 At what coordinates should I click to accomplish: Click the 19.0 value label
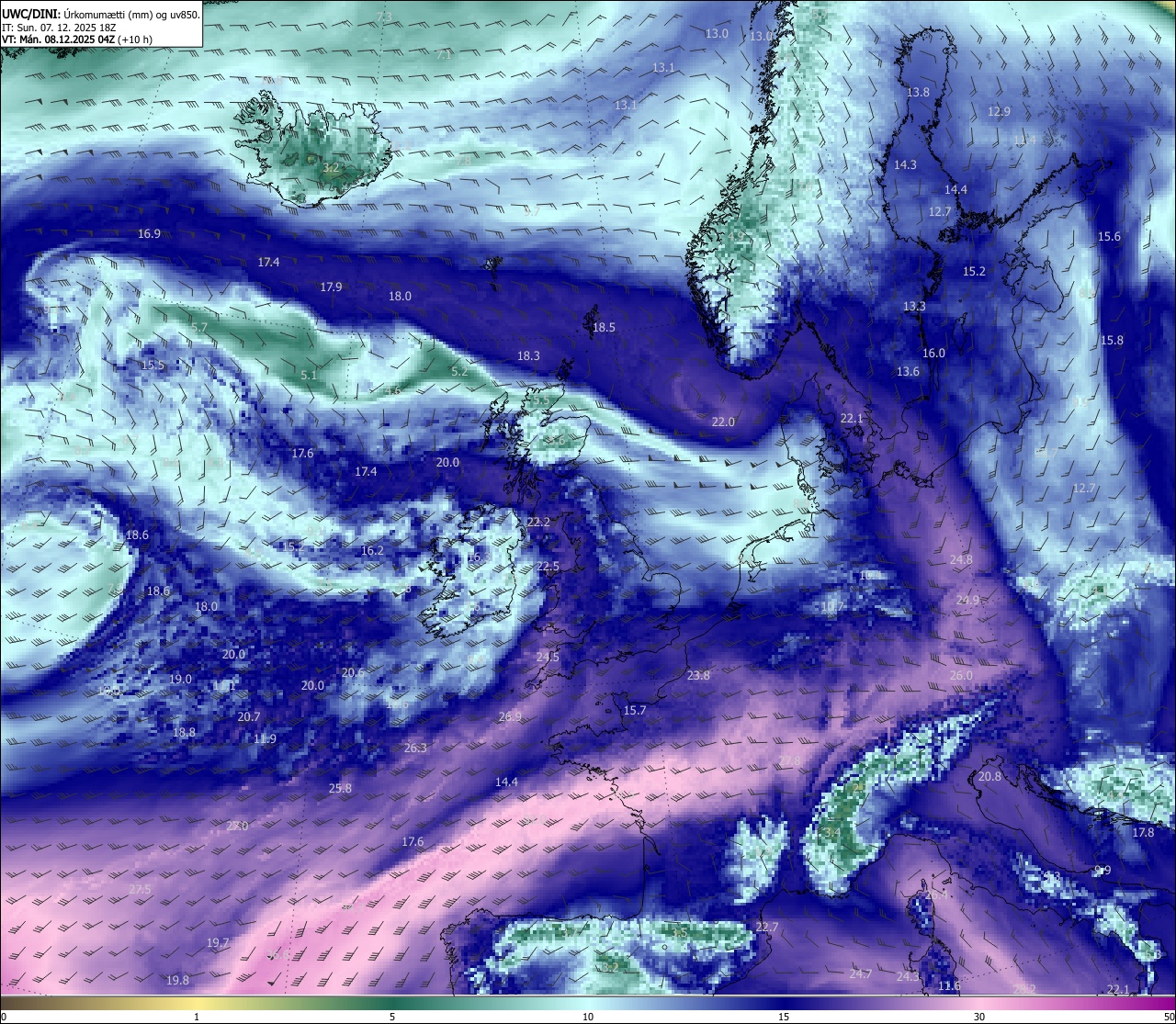point(181,680)
